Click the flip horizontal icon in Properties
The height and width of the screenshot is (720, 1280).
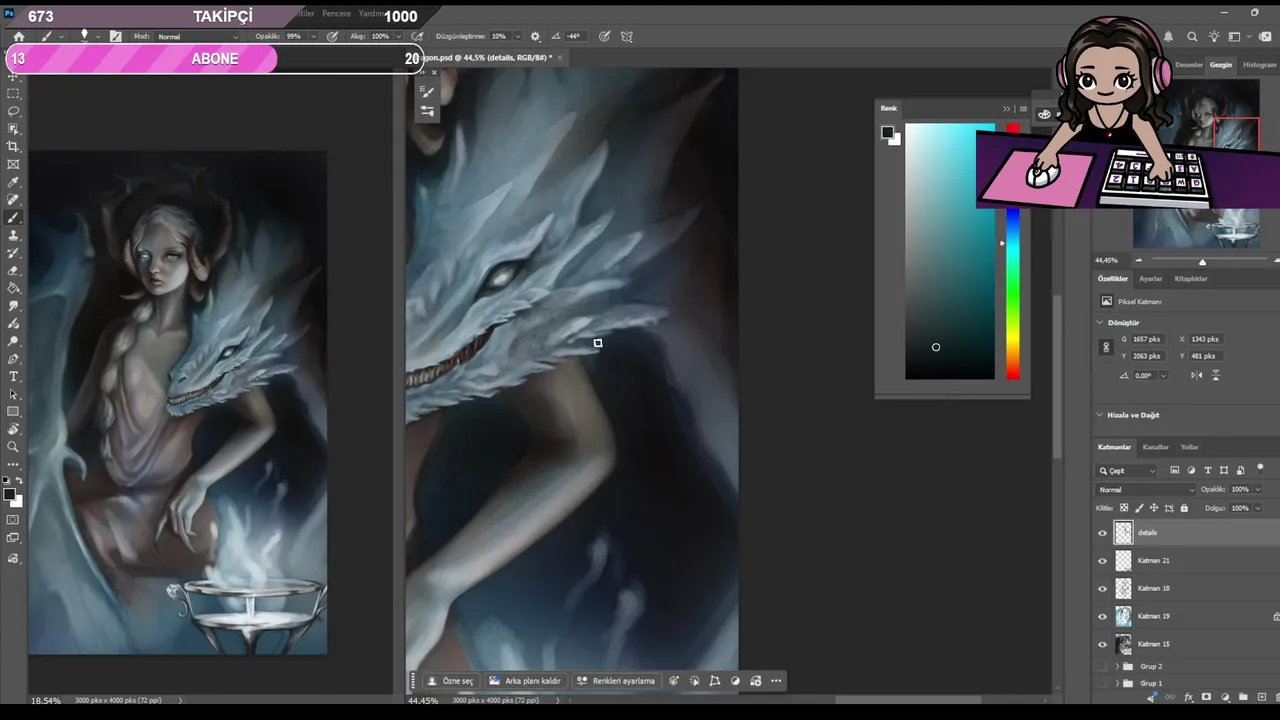(1198, 375)
